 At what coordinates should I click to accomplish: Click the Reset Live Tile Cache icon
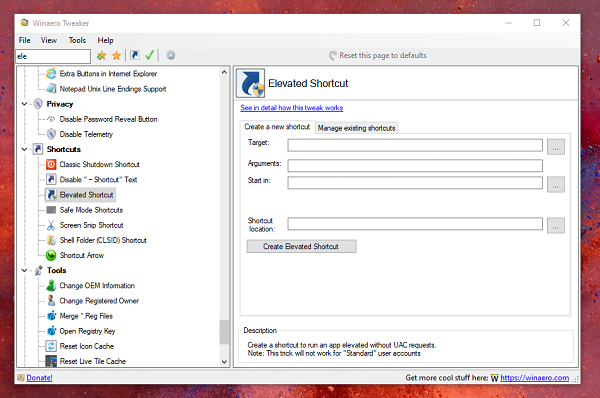(51, 361)
